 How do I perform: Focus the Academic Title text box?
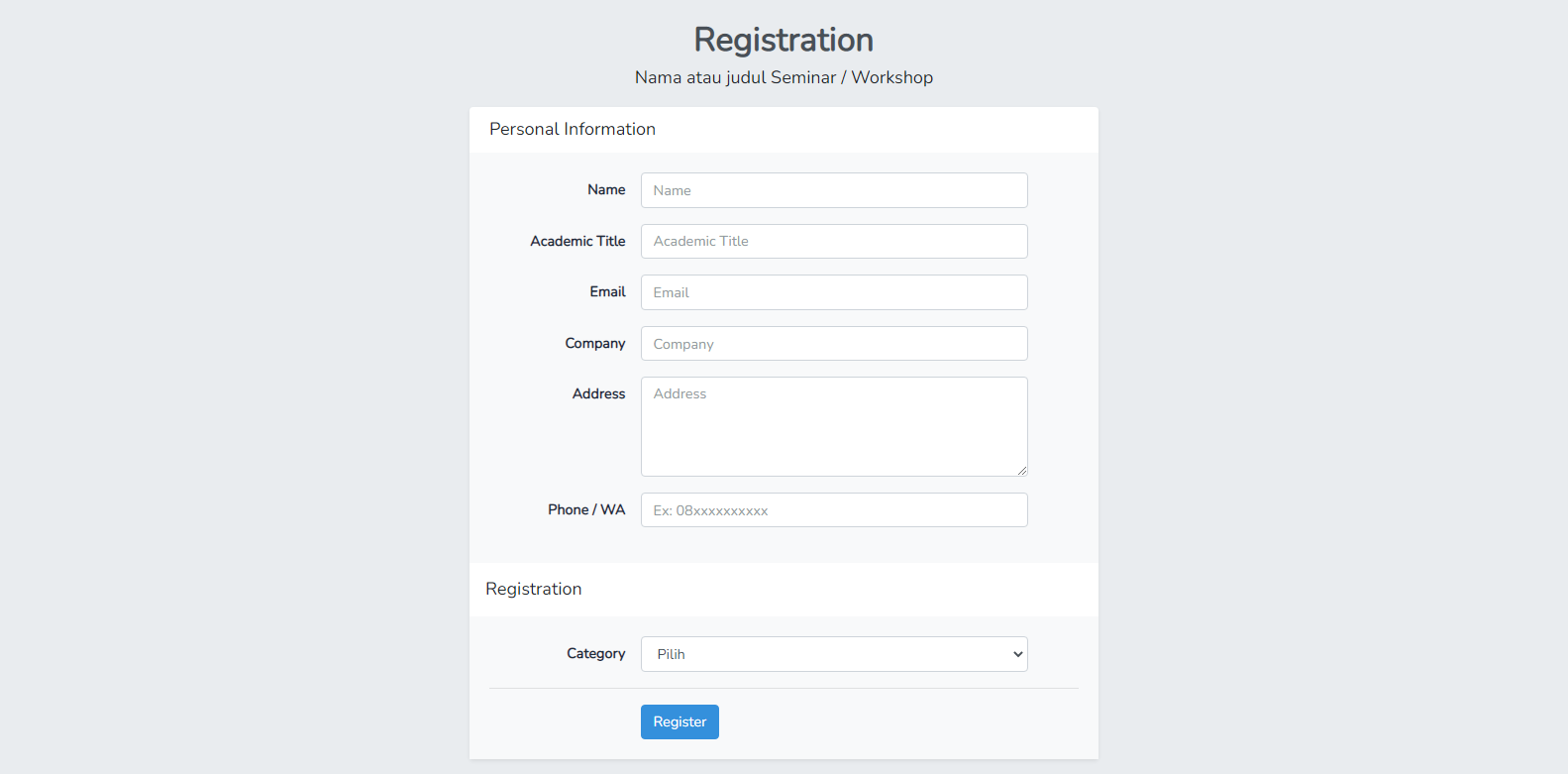pos(834,241)
